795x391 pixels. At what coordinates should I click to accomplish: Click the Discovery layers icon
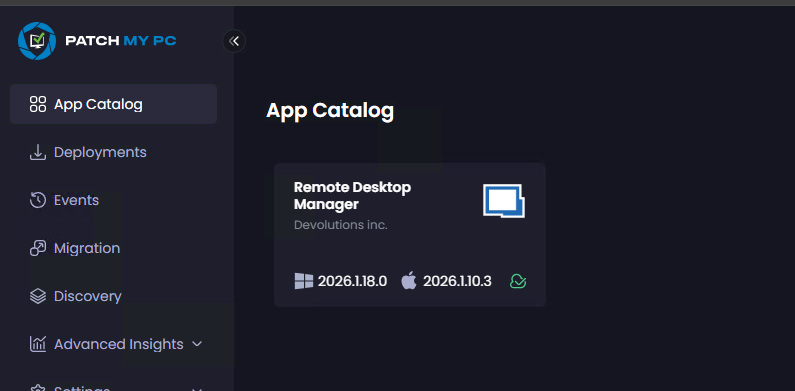pos(38,296)
